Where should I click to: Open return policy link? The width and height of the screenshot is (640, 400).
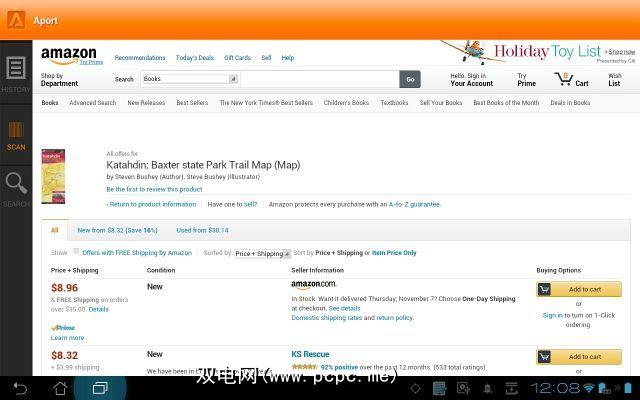click(x=394, y=318)
